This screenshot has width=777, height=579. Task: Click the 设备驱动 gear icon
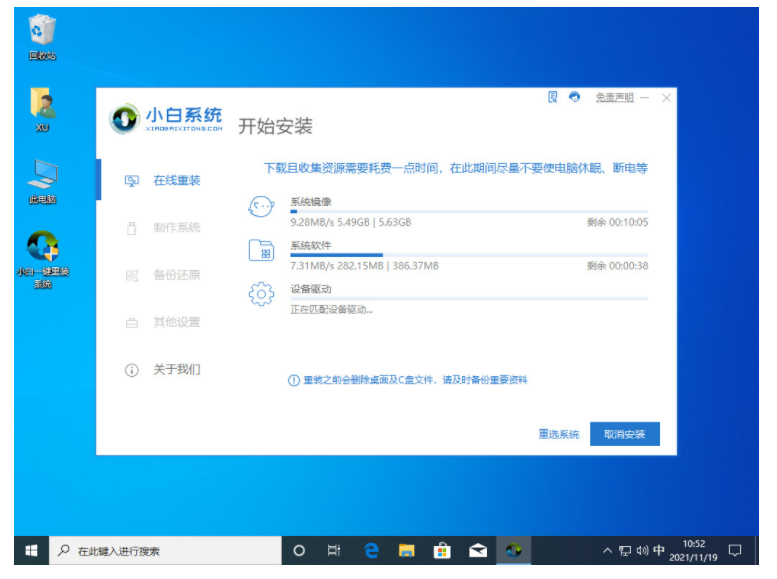point(261,294)
